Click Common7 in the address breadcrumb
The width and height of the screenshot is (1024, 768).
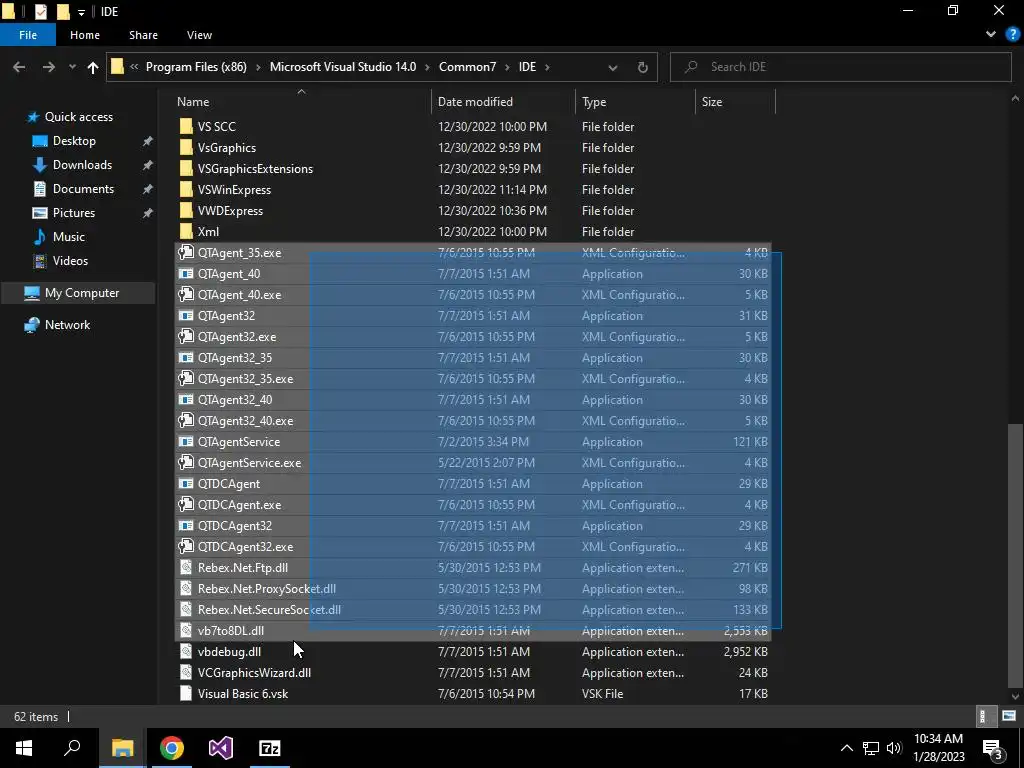468,67
